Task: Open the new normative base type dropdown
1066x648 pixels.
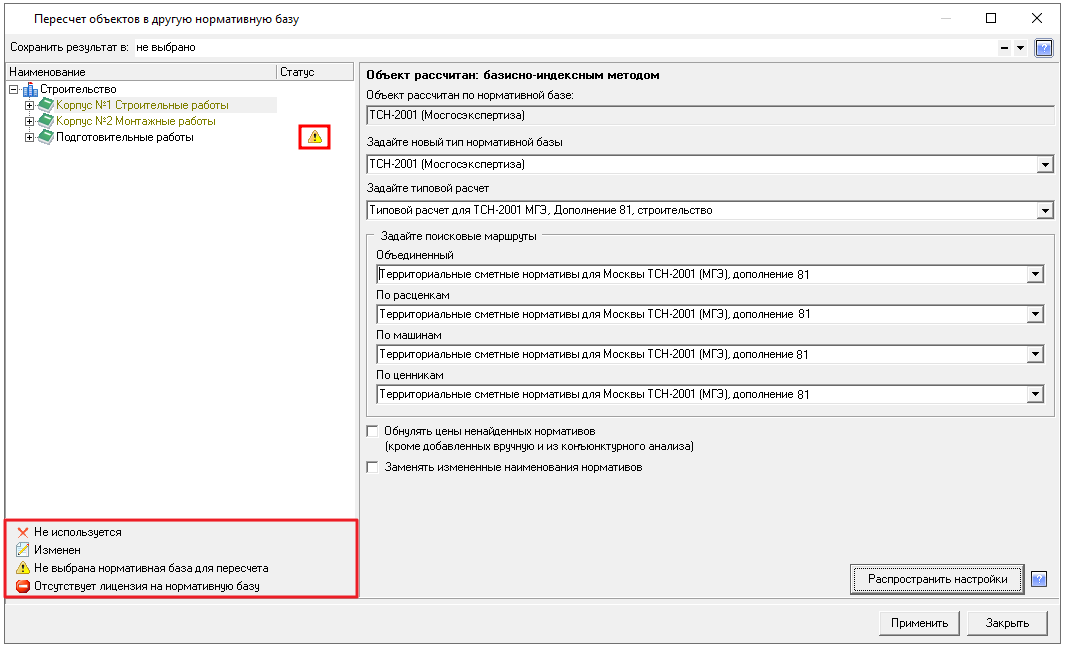Action: coord(1045,164)
